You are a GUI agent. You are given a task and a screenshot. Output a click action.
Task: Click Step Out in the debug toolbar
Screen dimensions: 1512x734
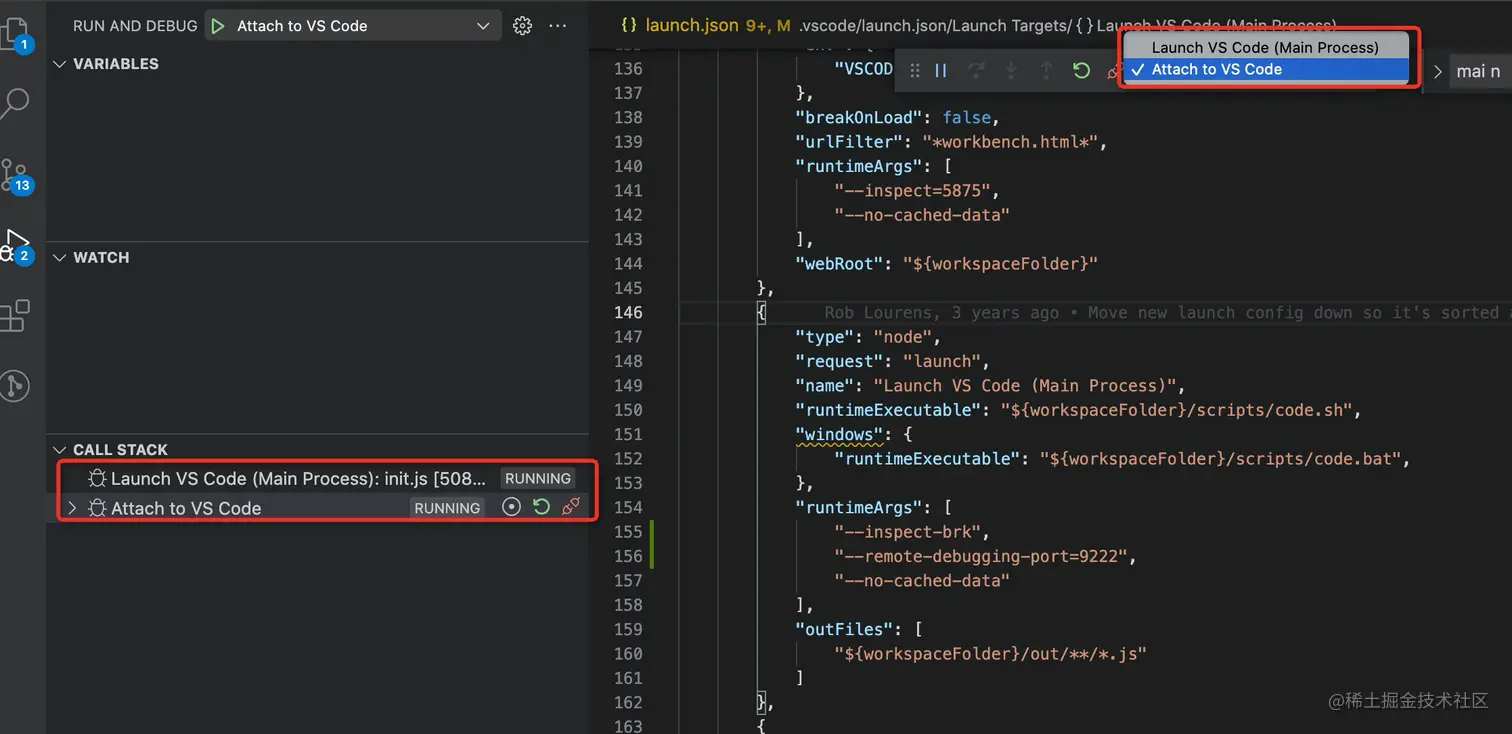1046,71
